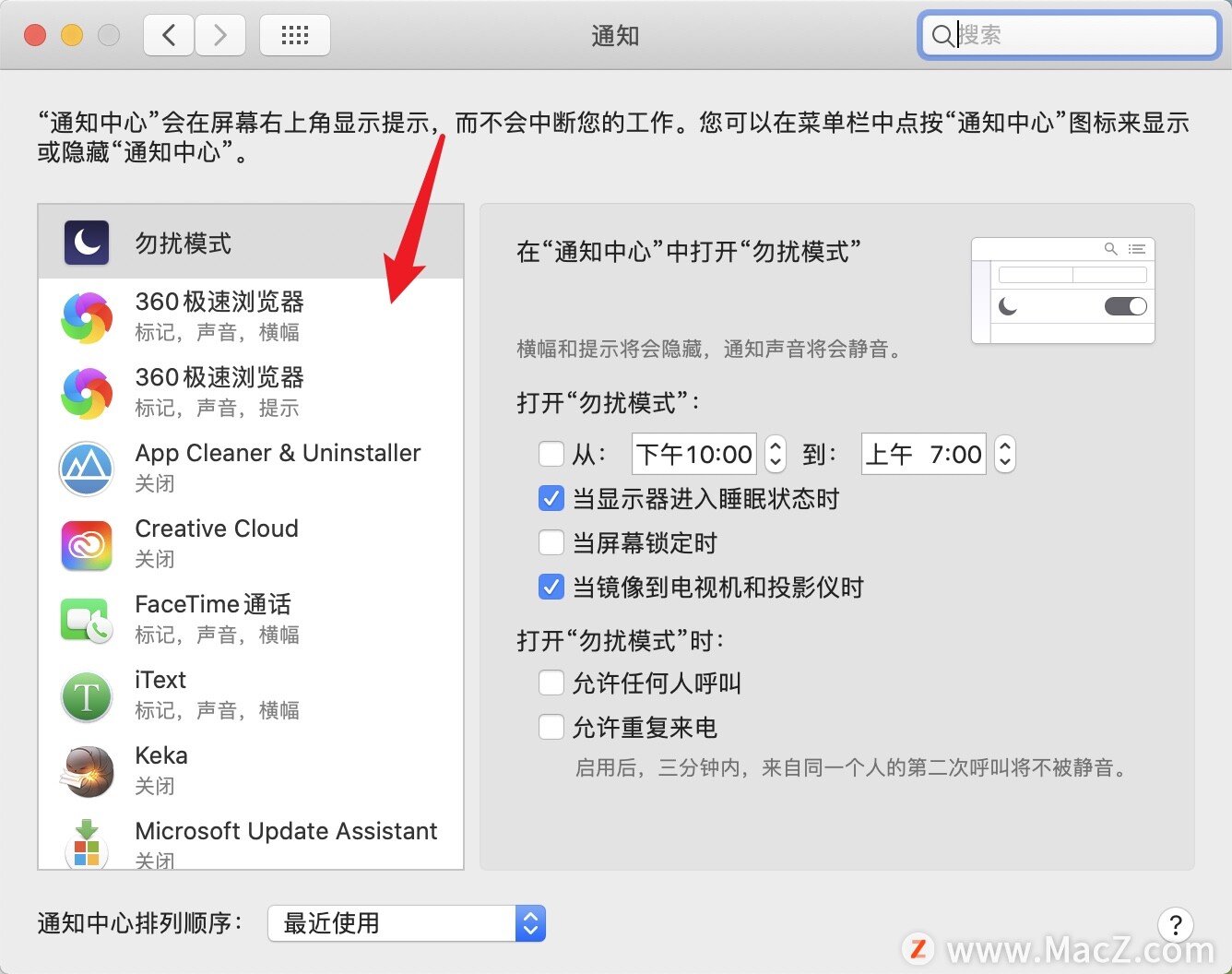
Task: Select the Creative Cloud icon
Action: pyautogui.click(x=87, y=544)
